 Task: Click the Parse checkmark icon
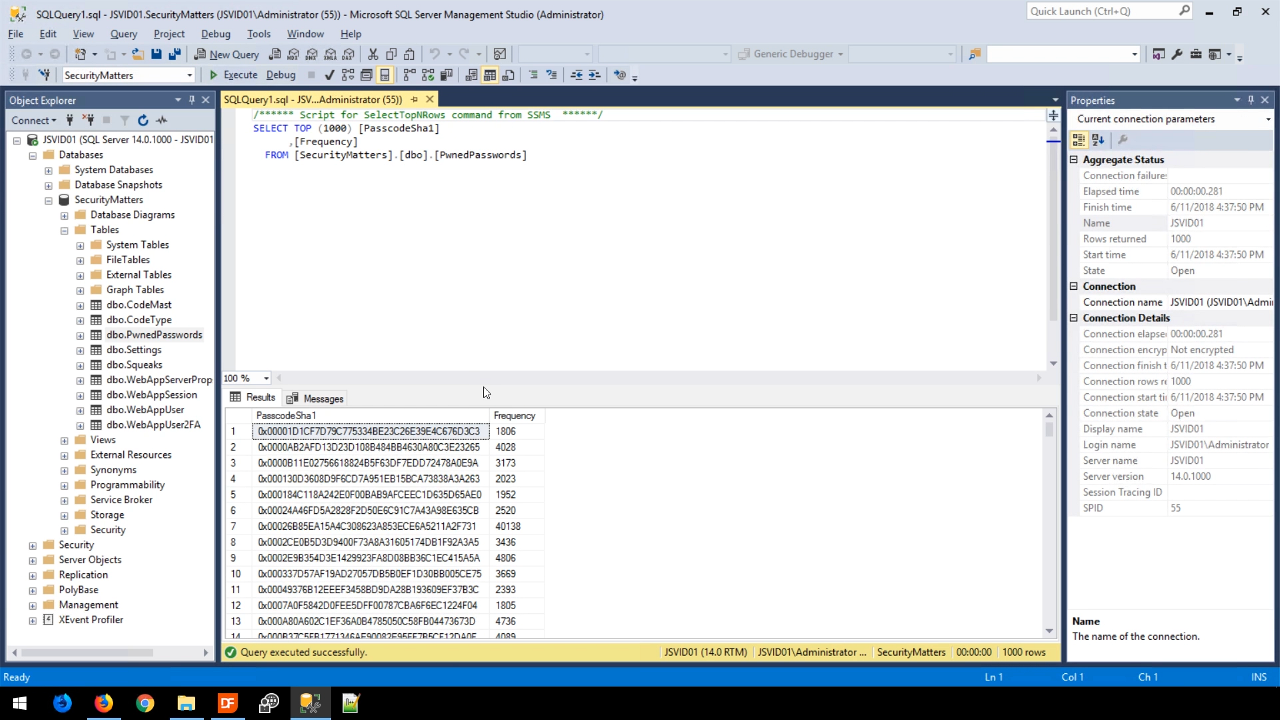point(329,75)
